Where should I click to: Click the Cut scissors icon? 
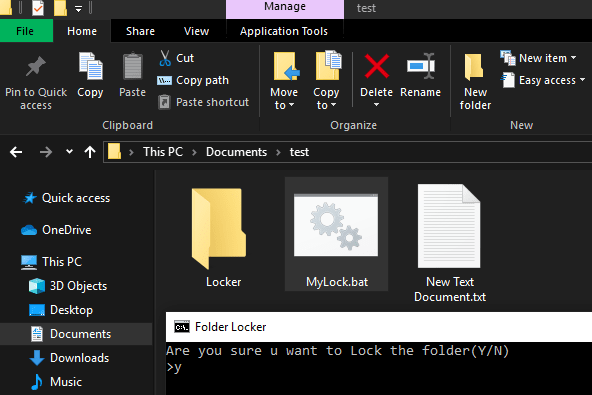coord(165,58)
